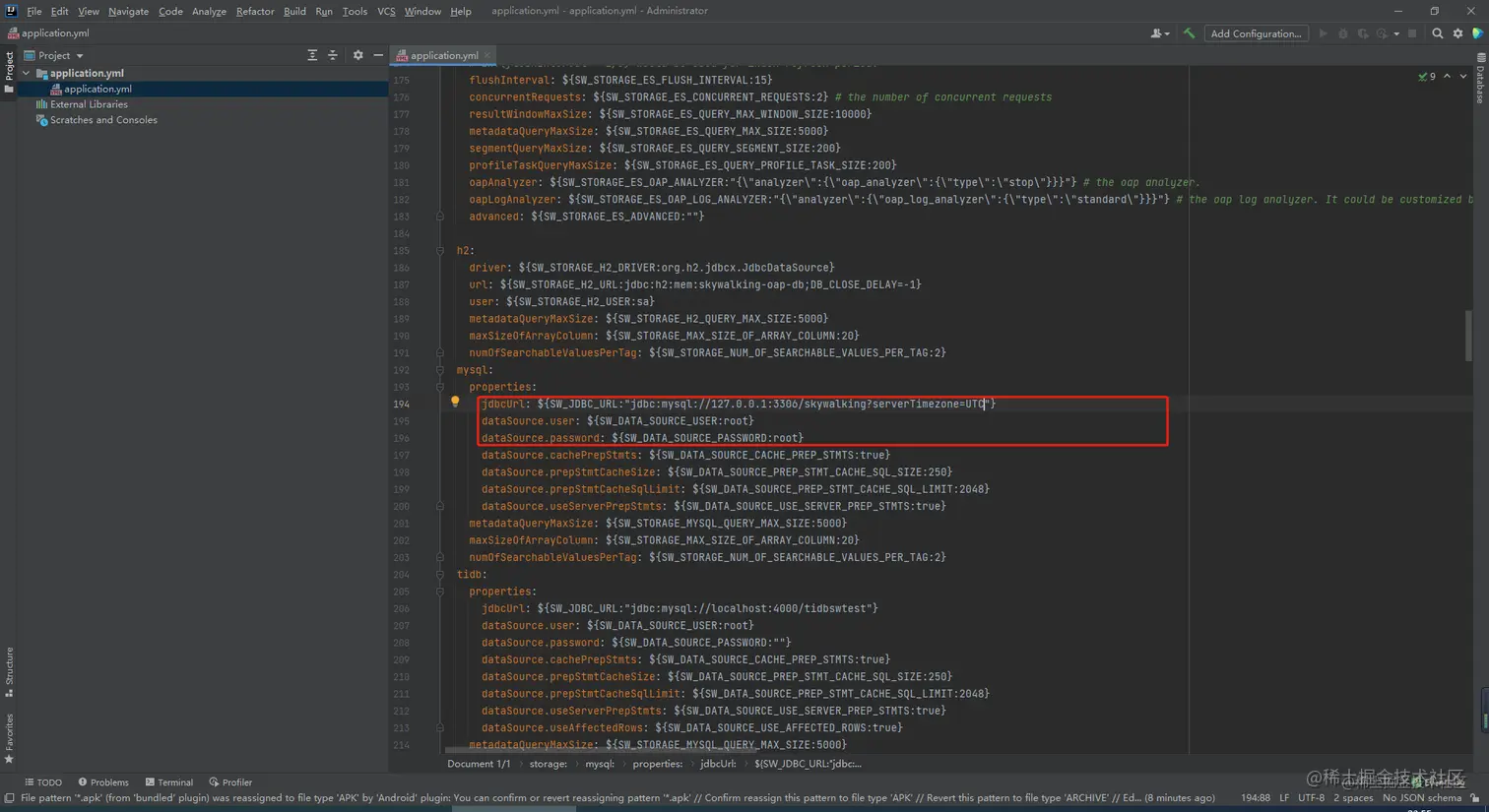Select Scratches and Consoles node

click(97, 120)
